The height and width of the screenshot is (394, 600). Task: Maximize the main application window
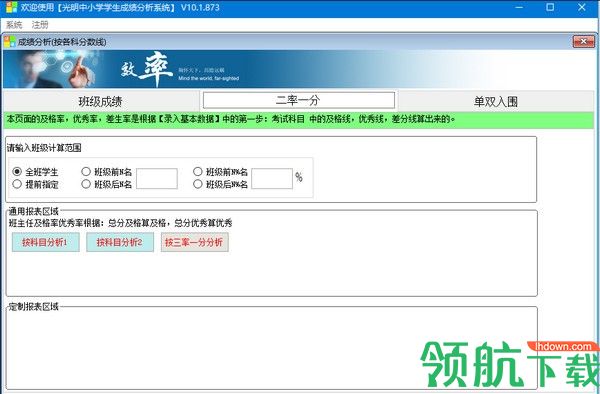(550, 7)
